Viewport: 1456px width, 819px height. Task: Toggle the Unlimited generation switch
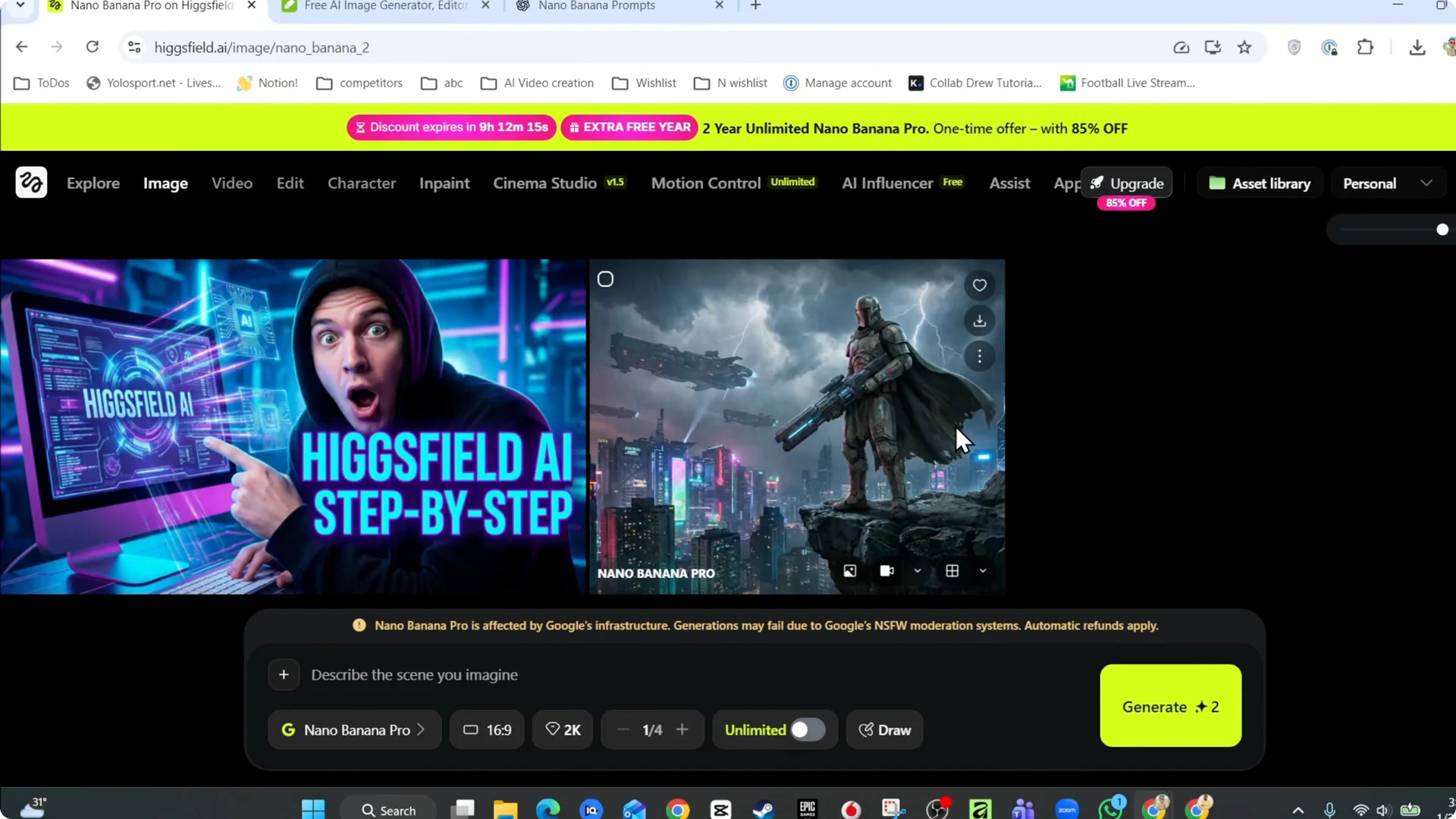tap(806, 729)
